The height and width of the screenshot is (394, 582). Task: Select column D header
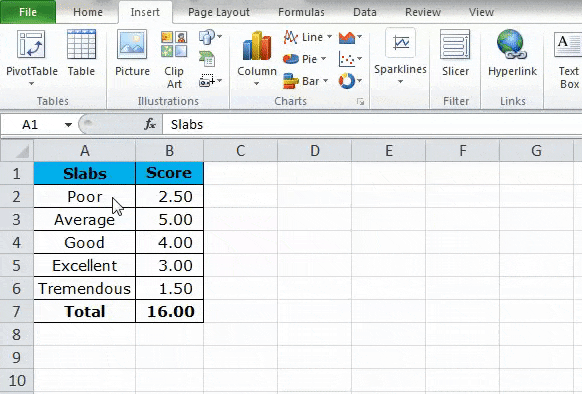click(x=314, y=151)
